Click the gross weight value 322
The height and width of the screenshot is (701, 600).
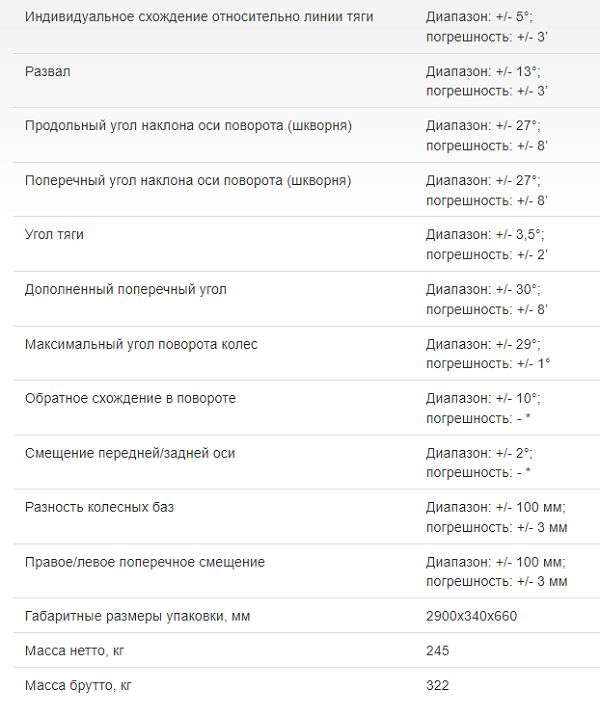pos(437,685)
